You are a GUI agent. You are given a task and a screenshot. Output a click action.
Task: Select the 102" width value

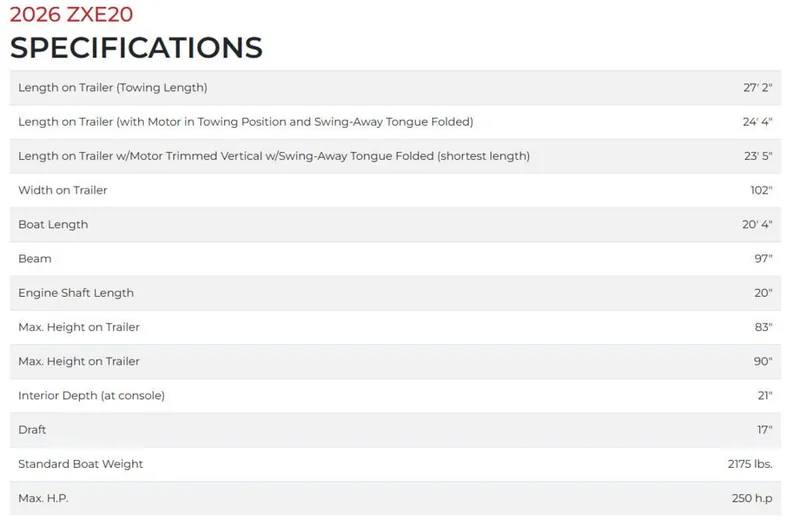pos(761,190)
